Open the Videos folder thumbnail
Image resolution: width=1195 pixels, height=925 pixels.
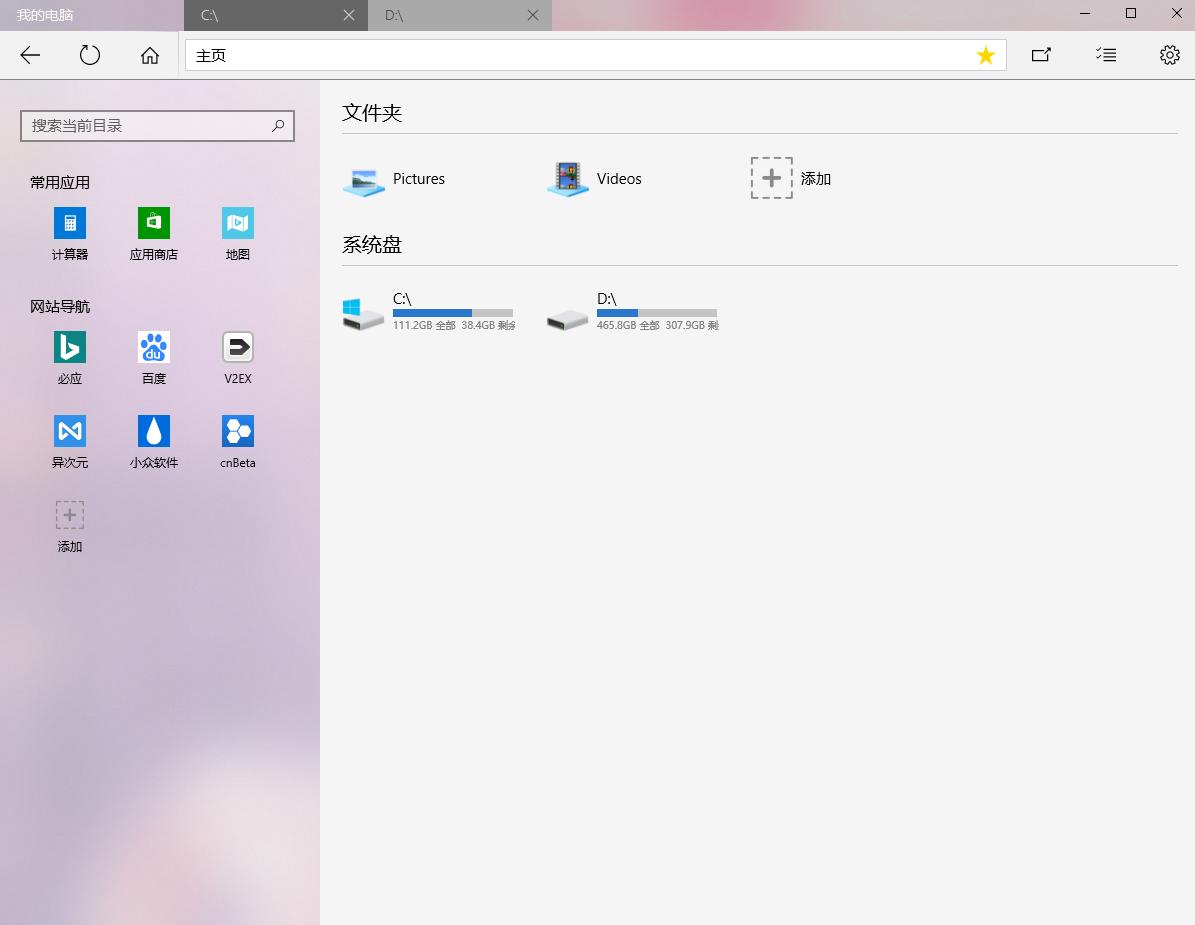(567, 178)
